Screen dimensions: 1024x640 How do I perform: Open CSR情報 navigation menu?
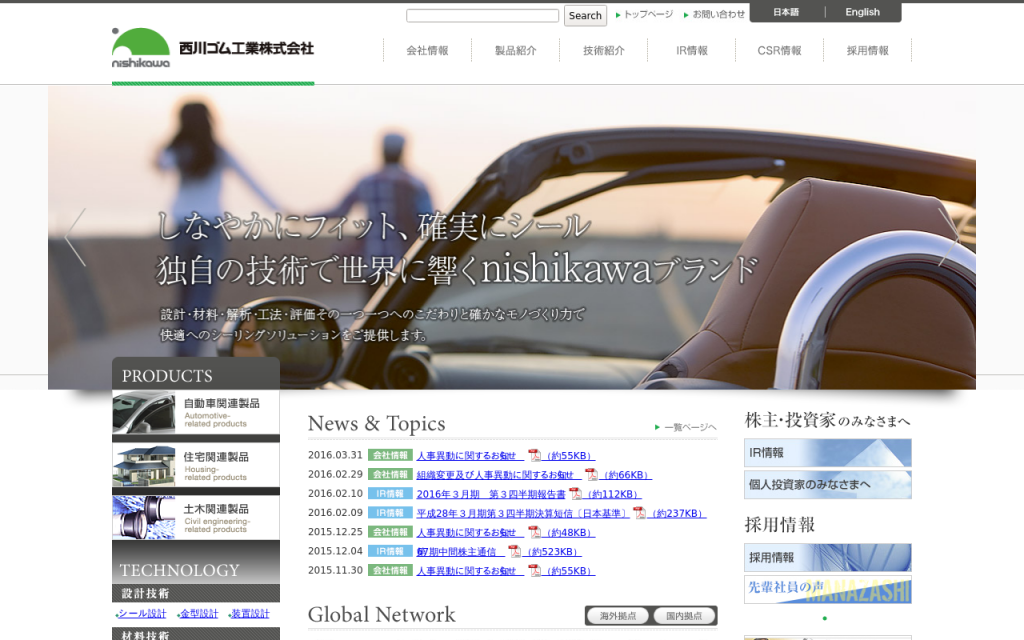pyautogui.click(x=779, y=50)
